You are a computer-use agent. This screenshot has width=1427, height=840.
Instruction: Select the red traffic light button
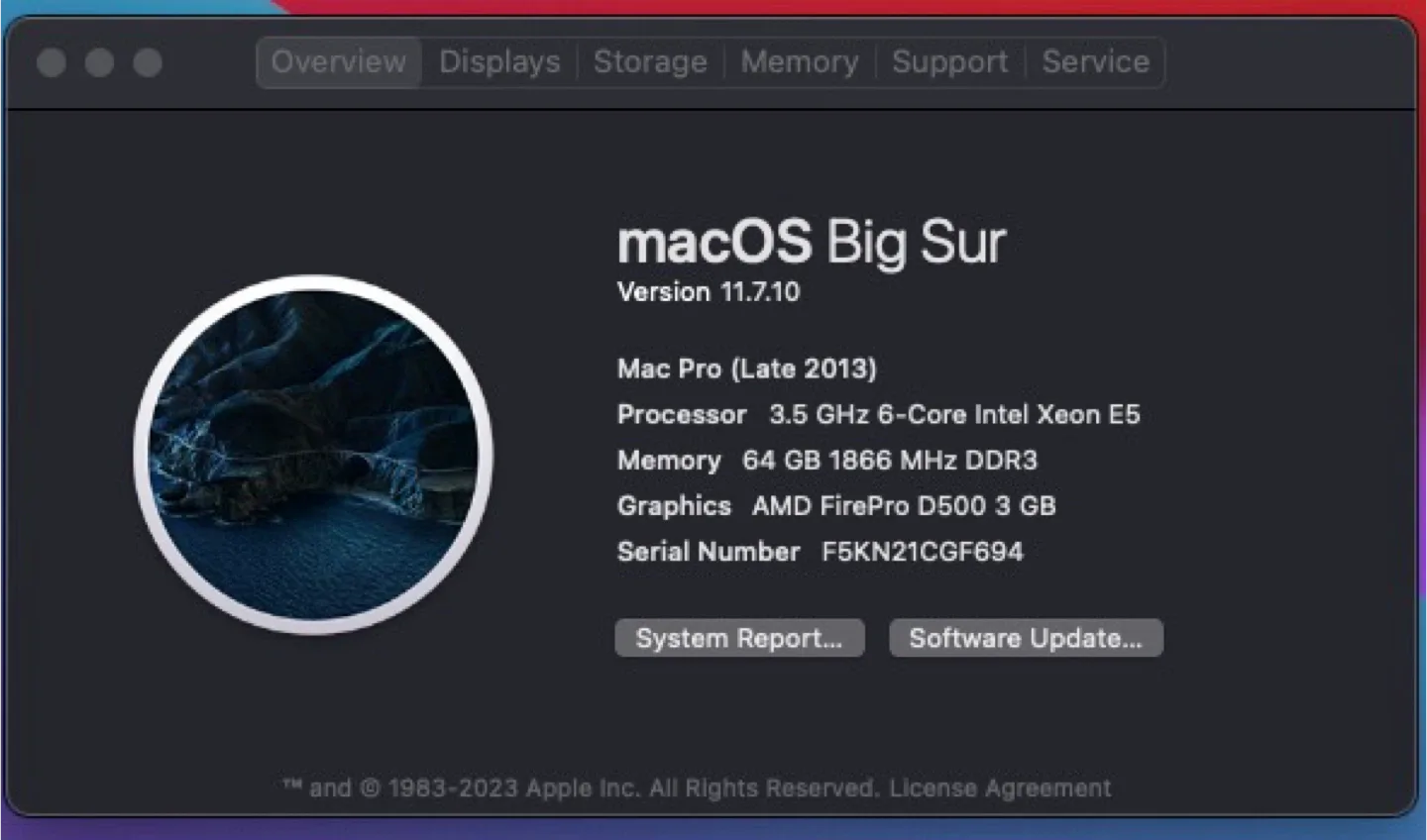[52, 62]
